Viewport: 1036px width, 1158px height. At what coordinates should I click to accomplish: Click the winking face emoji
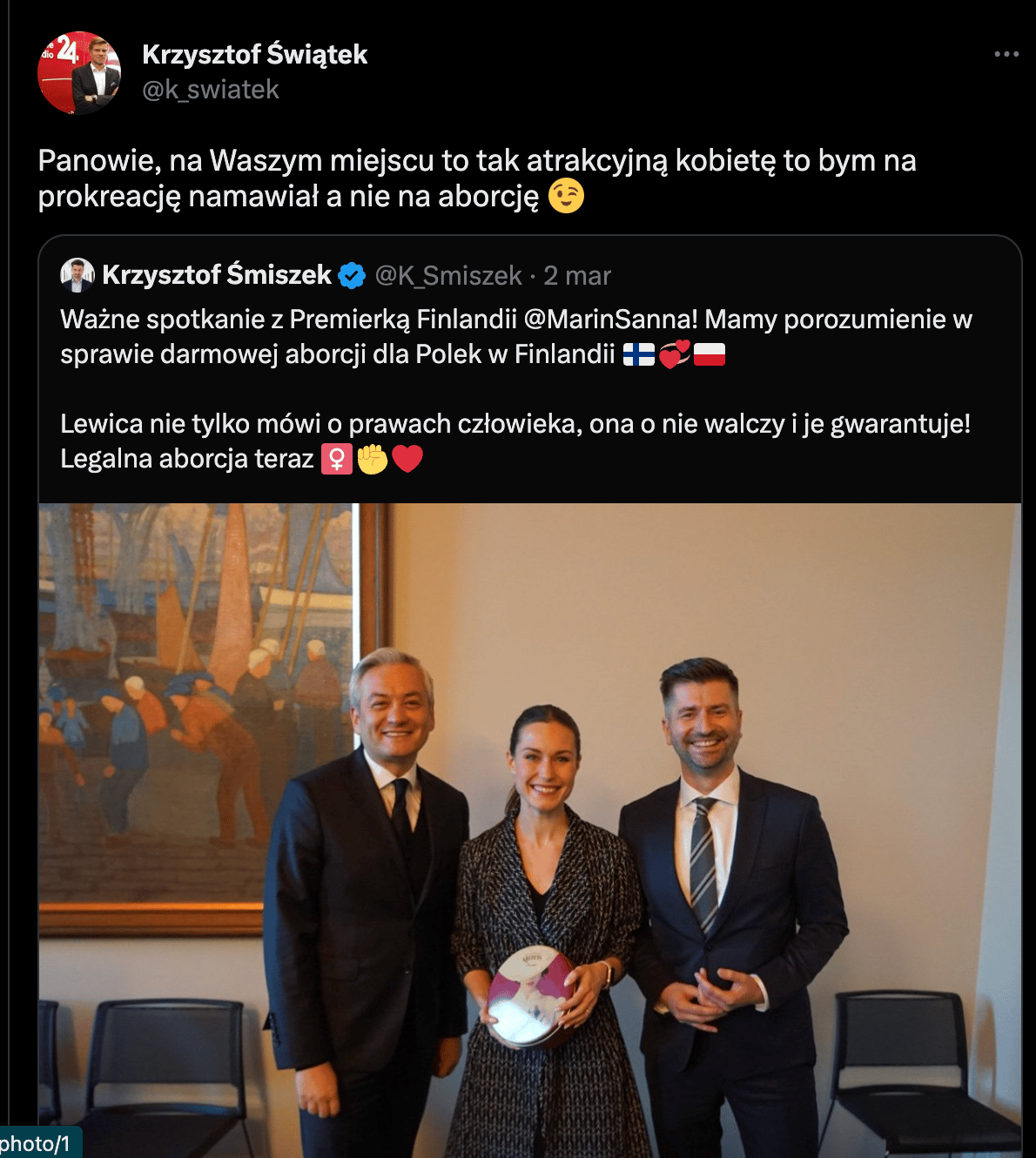pos(566,196)
